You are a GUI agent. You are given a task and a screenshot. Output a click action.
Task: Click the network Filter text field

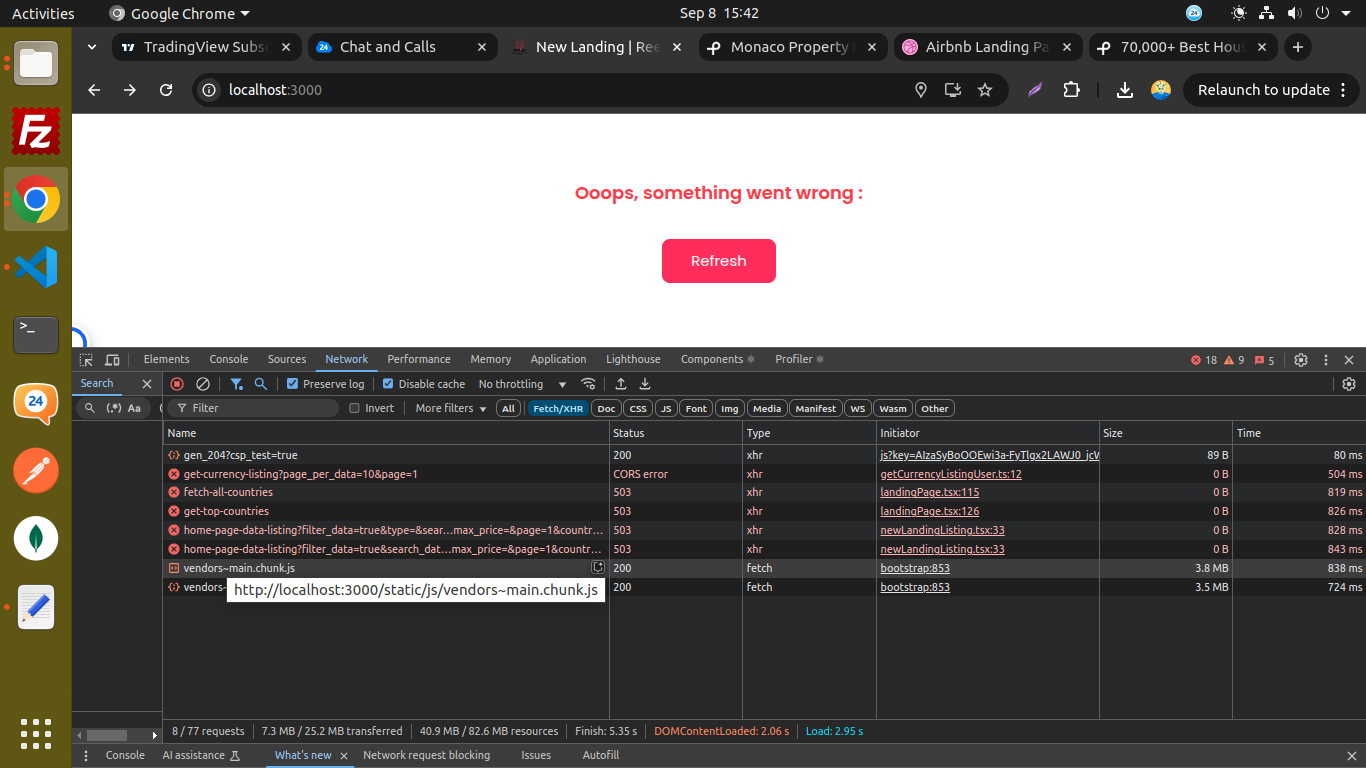(260, 408)
